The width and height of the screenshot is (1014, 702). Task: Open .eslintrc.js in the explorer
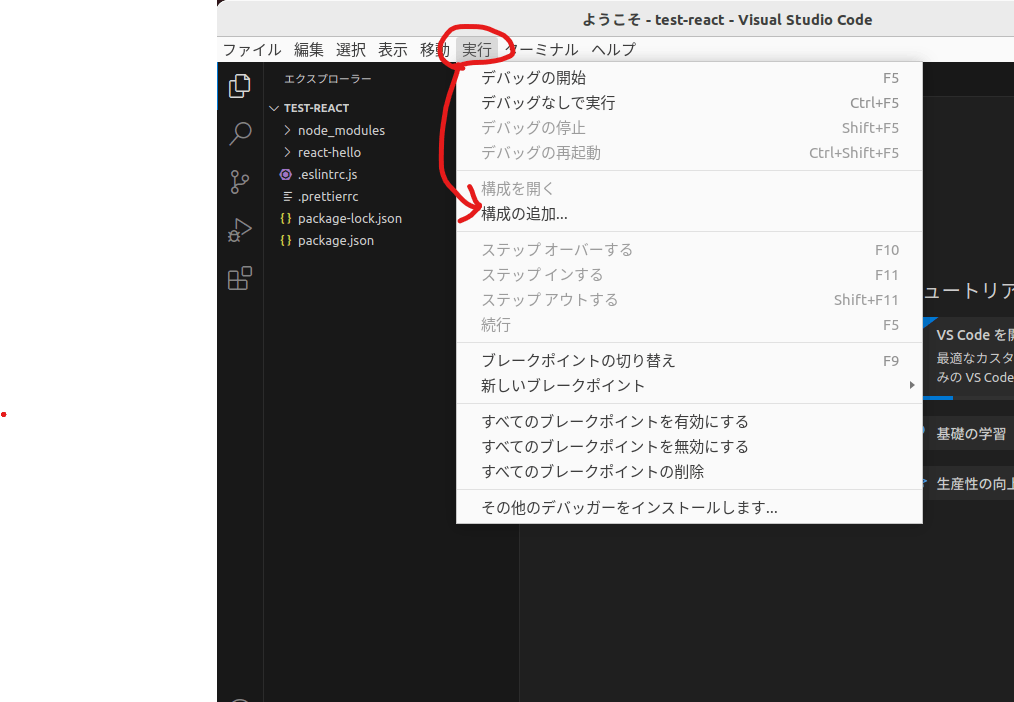(327, 175)
